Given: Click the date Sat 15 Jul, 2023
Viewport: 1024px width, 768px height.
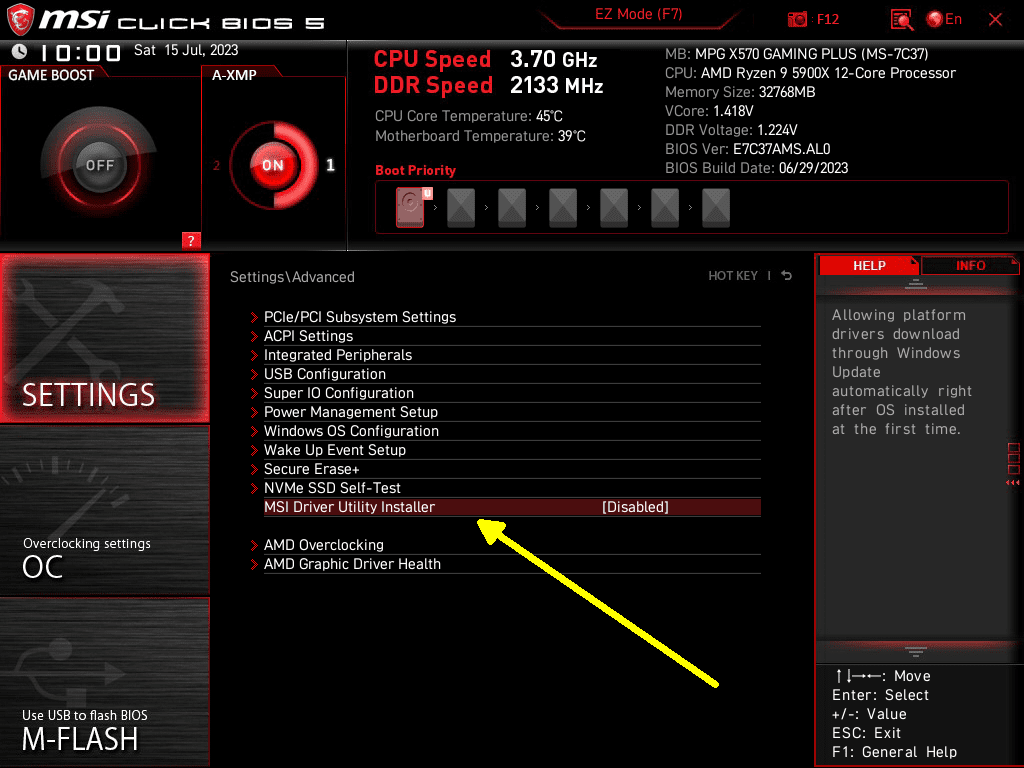Looking at the screenshot, I should click(186, 50).
